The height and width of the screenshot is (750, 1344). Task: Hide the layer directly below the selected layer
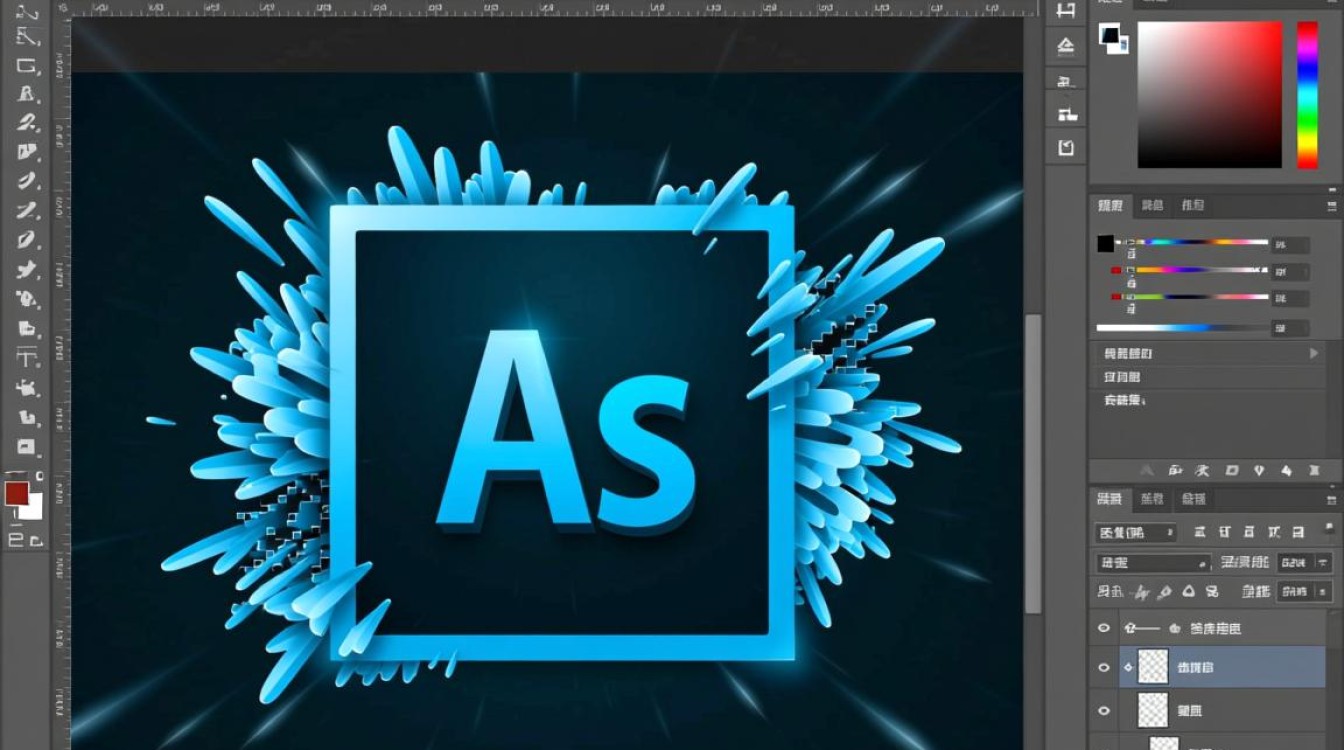[1104, 711]
